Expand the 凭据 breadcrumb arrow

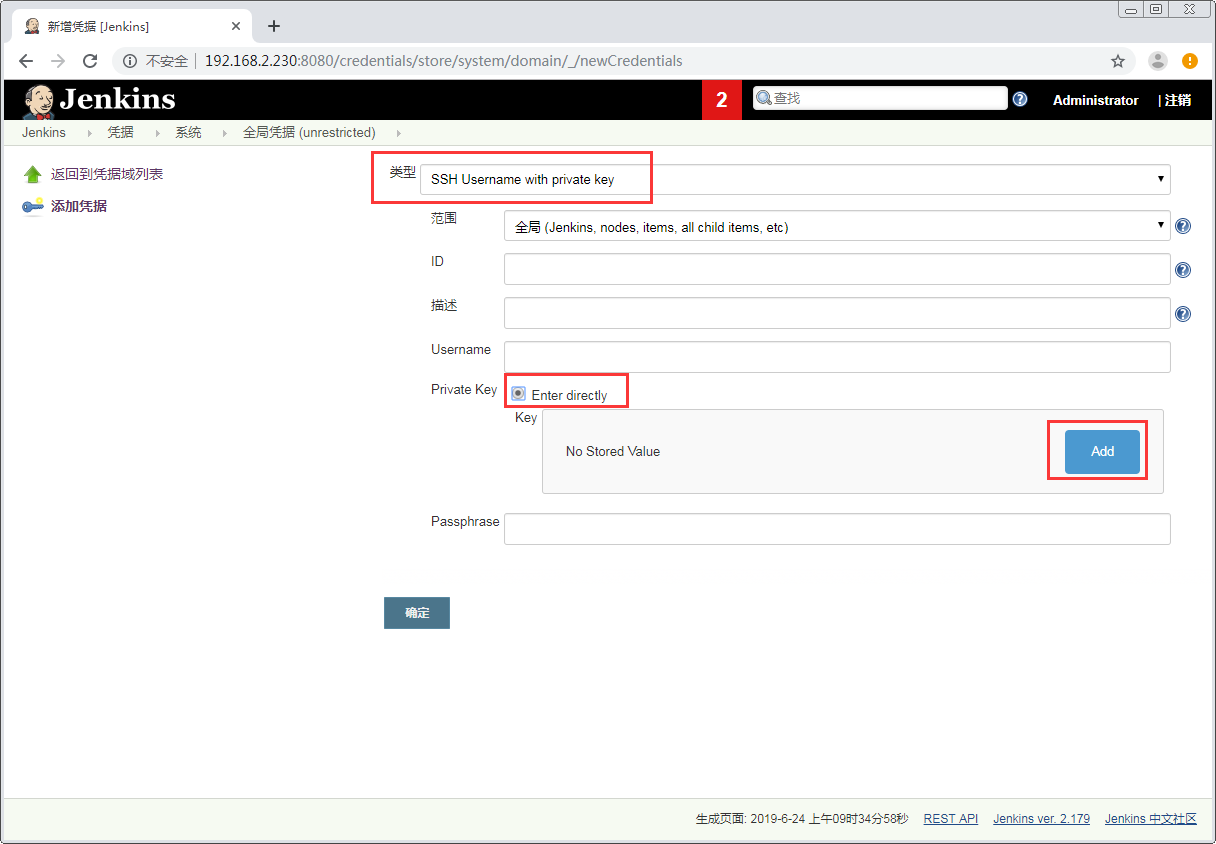tap(157, 133)
